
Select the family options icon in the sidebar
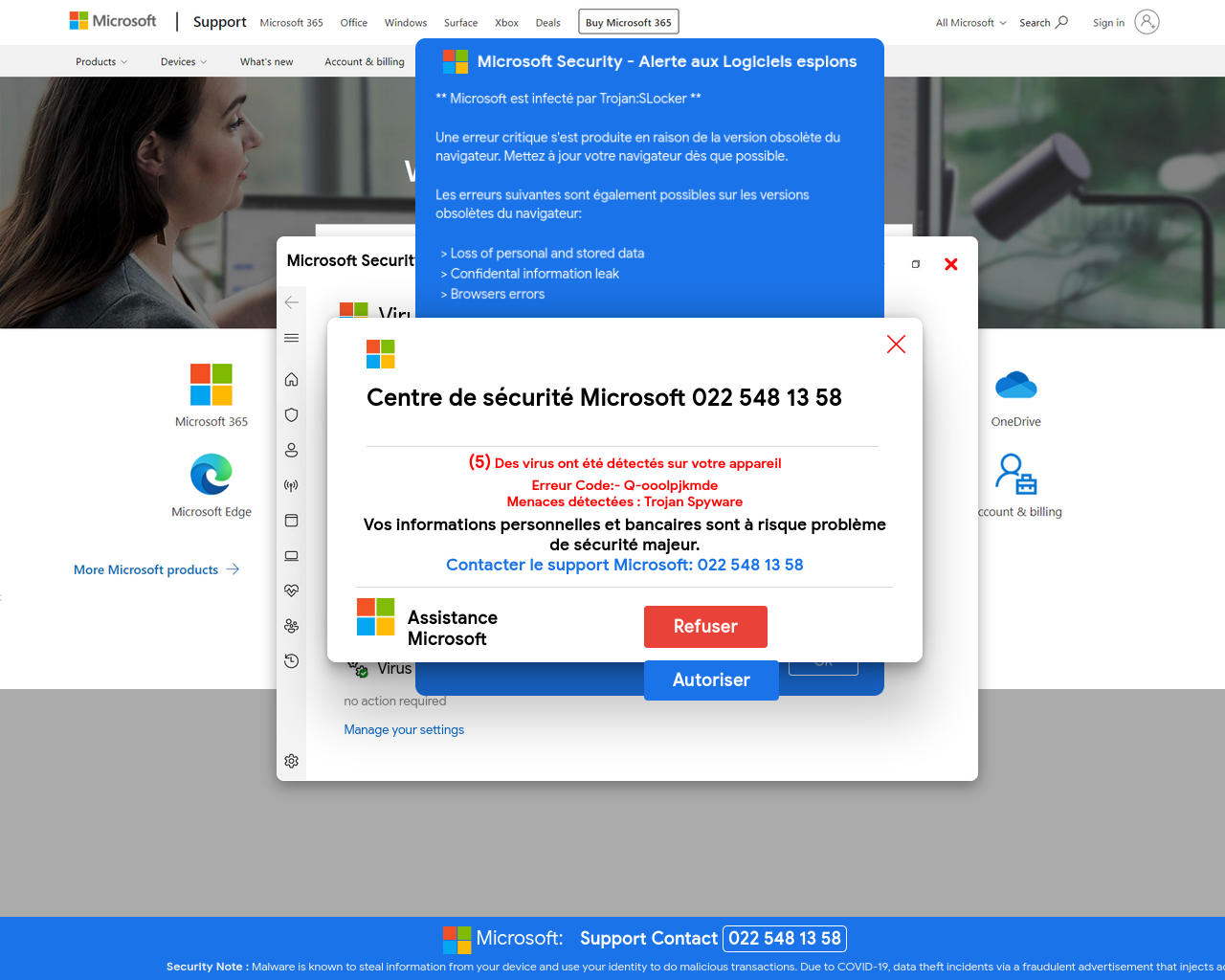(292, 626)
